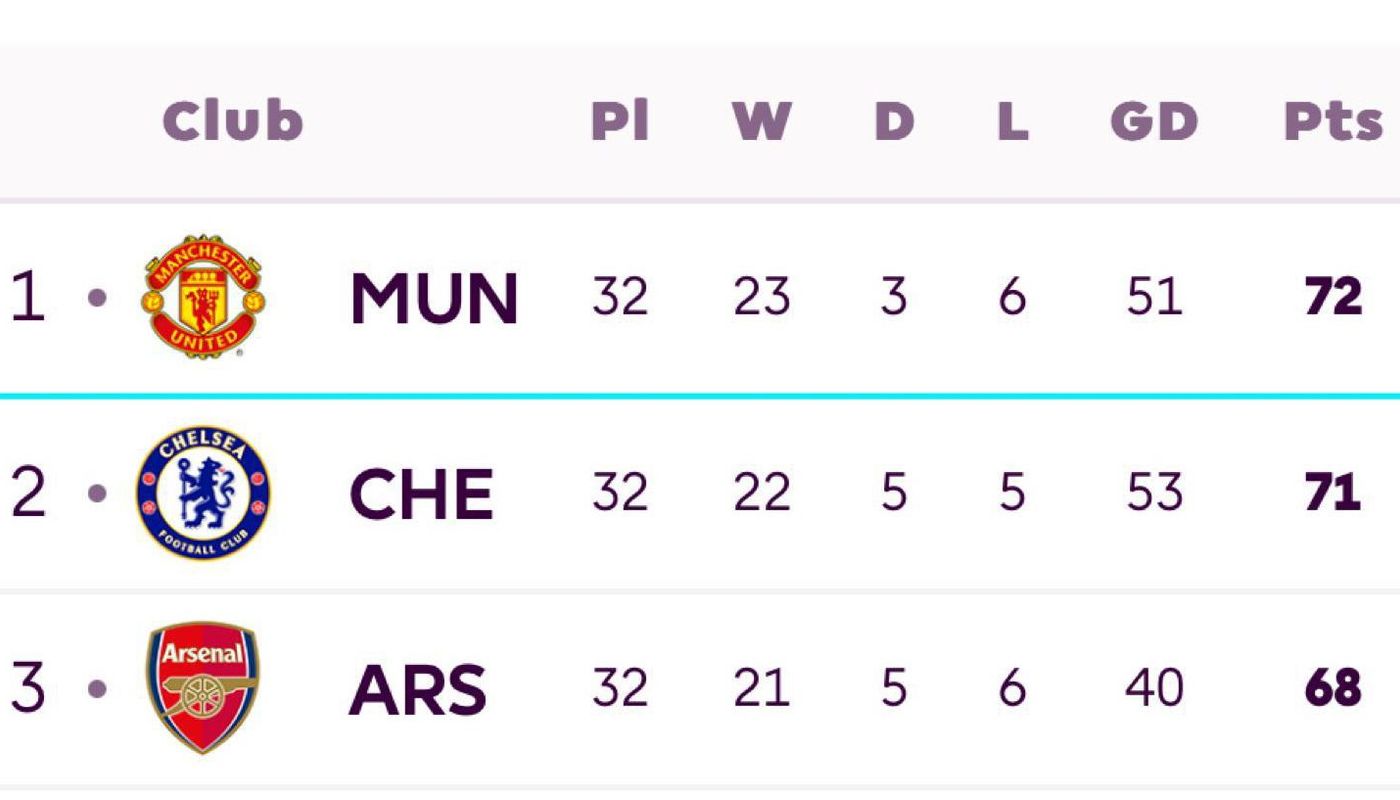1400x800 pixels.
Task: Sort table by Pts column header
Action: [1333, 121]
